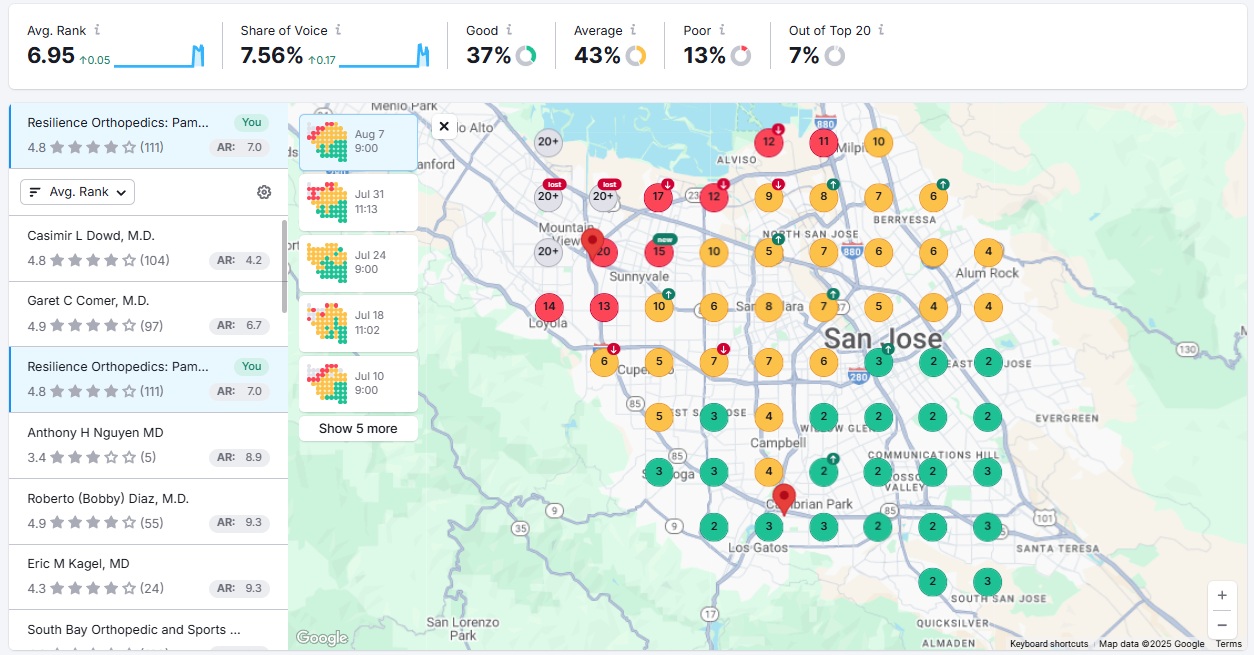This screenshot has width=1254, height=655.
Task: Open the competitor list settings gear
Action: click(264, 192)
